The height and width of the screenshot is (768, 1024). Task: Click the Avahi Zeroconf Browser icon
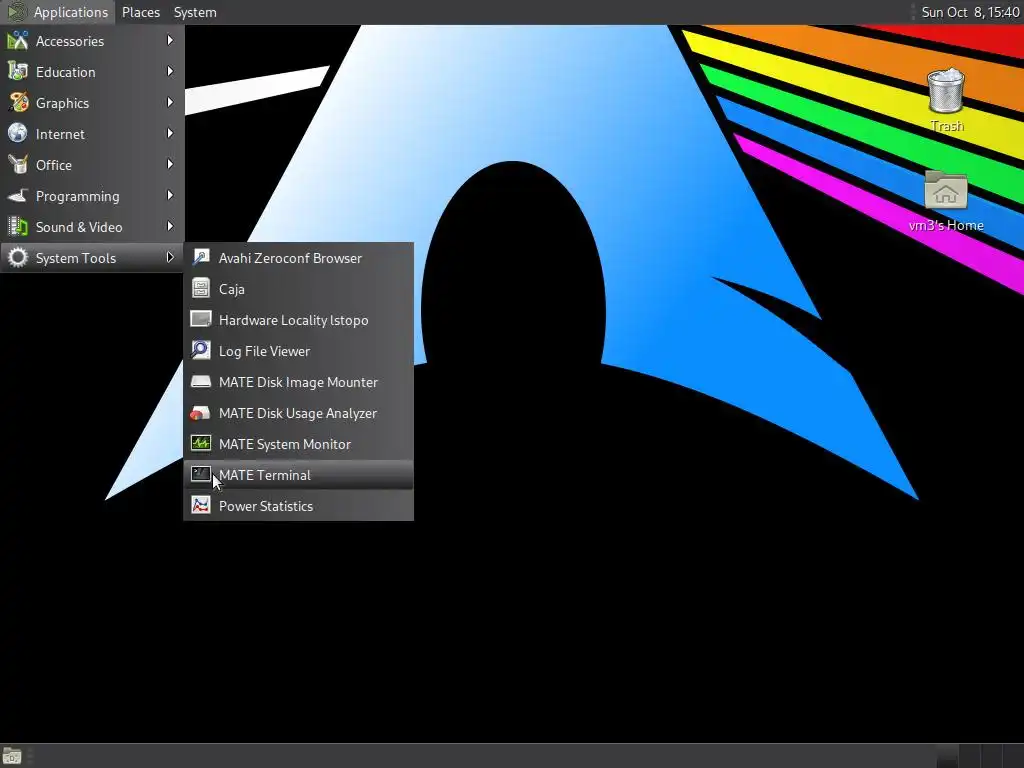point(200,258)
